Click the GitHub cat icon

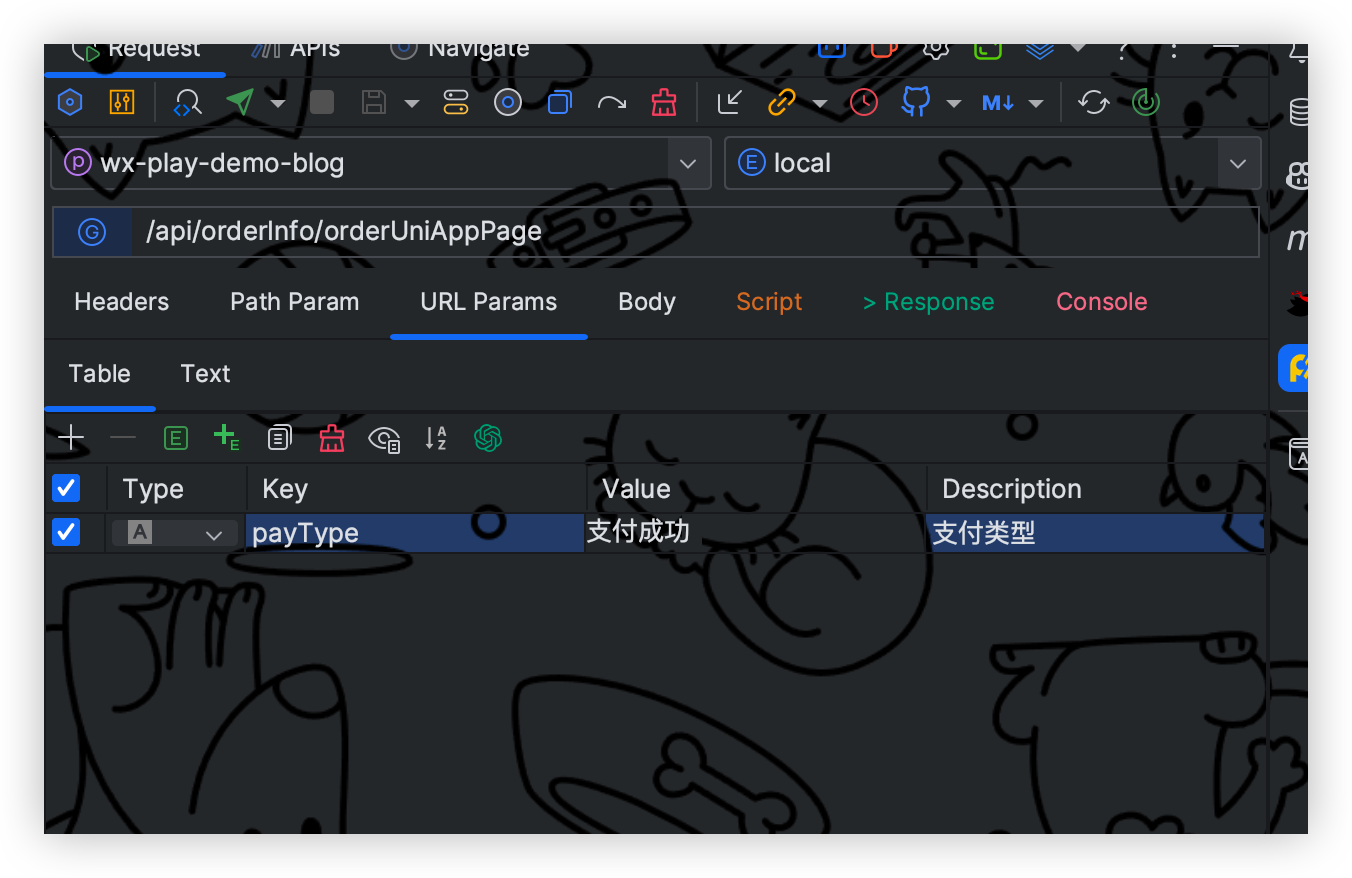pos(915,102)
